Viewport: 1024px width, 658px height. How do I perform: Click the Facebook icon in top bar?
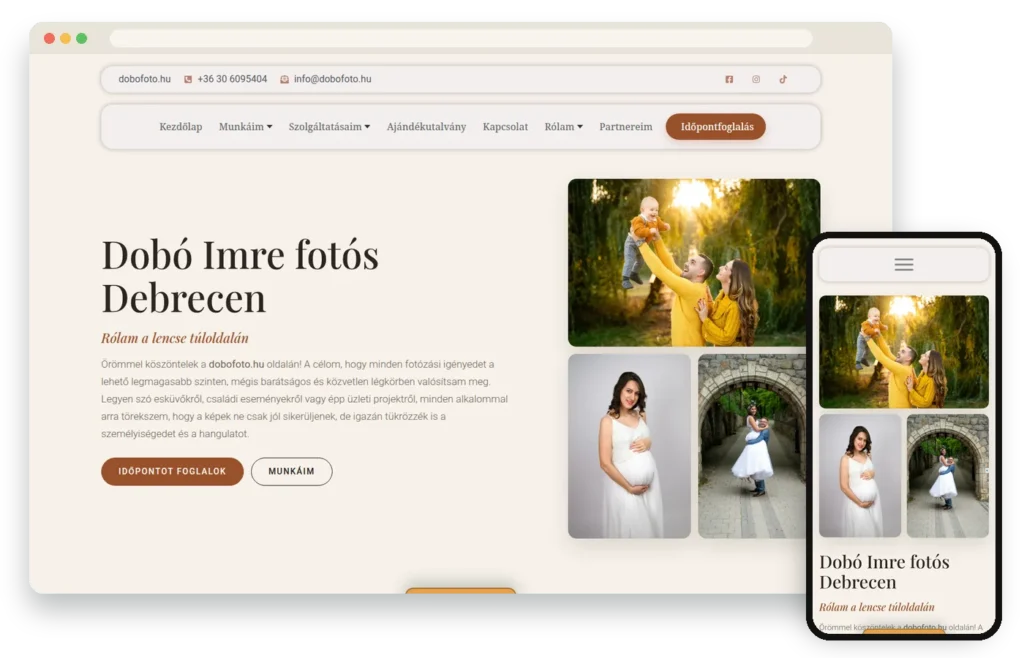pyautogui.click(x=729, y=79)
